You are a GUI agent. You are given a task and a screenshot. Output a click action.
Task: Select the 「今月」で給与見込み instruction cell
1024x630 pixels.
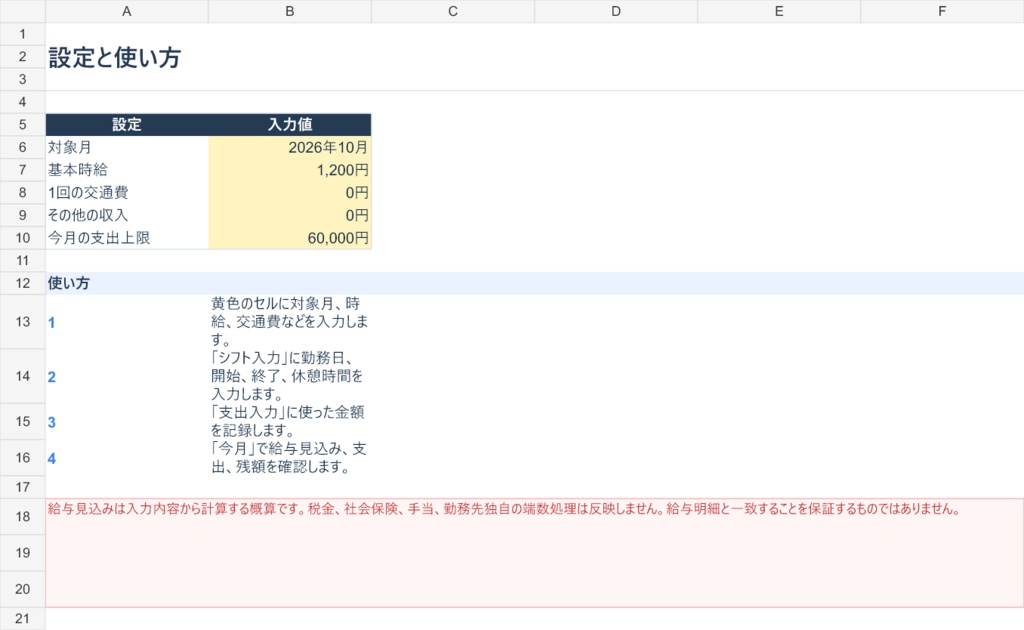click(x=290, y=458)
